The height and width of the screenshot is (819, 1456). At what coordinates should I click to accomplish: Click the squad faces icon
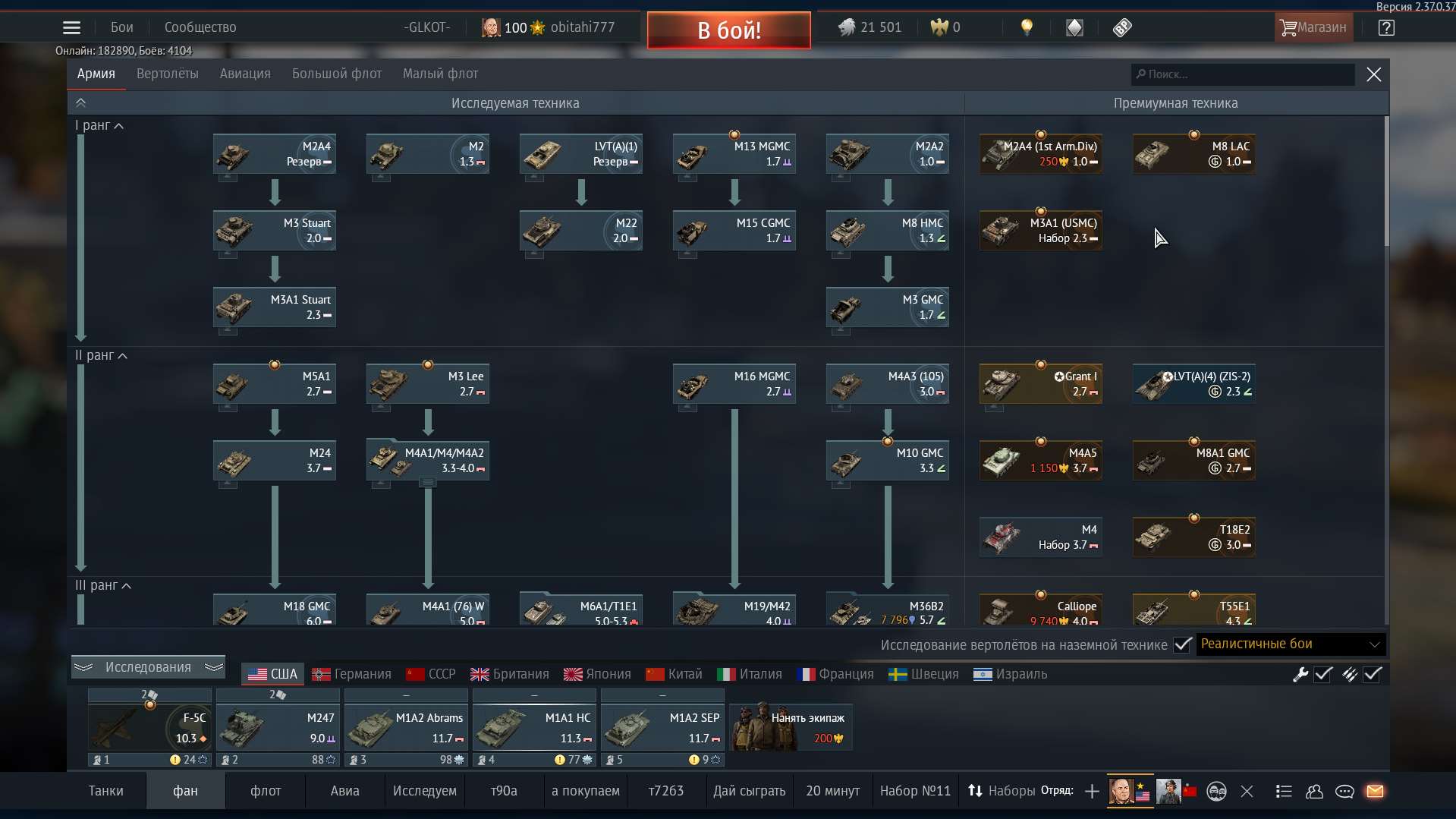coord(1216,791)
